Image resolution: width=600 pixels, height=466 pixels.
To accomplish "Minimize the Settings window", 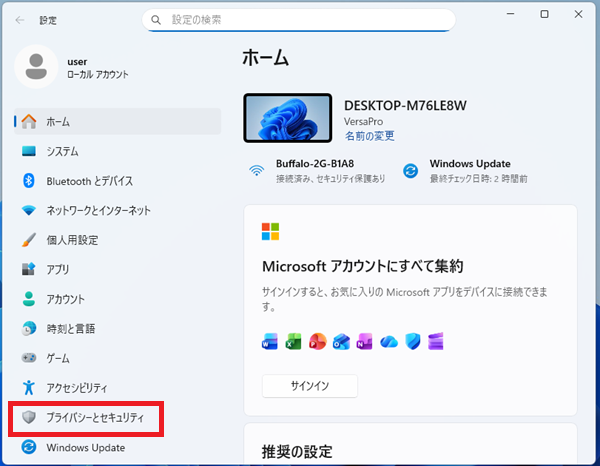I will (x=510, y=14).
